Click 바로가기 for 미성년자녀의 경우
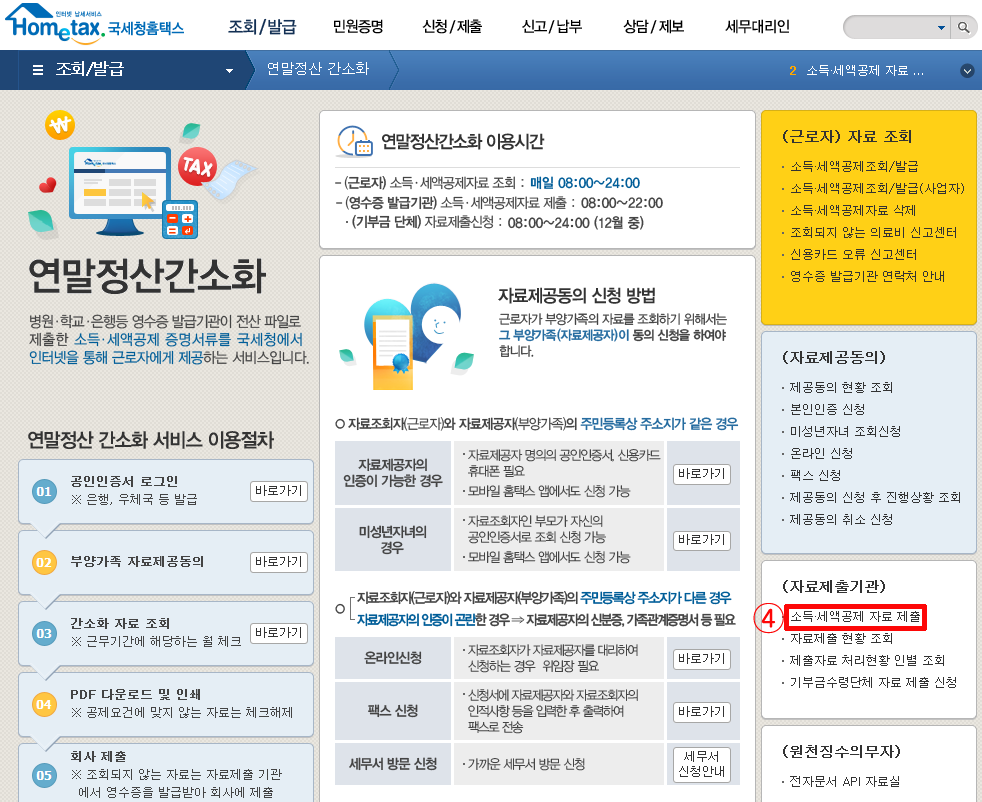 pos(701,540)
